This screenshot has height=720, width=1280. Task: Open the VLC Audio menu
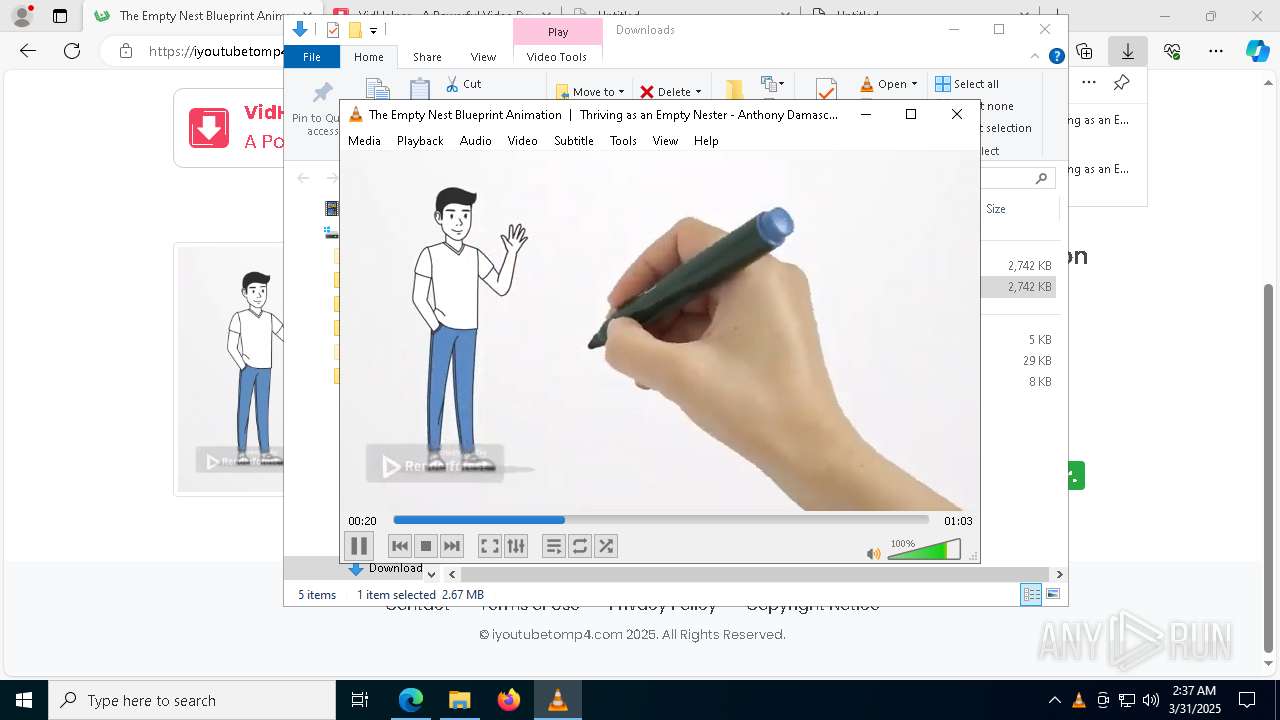tap(476, 141)
